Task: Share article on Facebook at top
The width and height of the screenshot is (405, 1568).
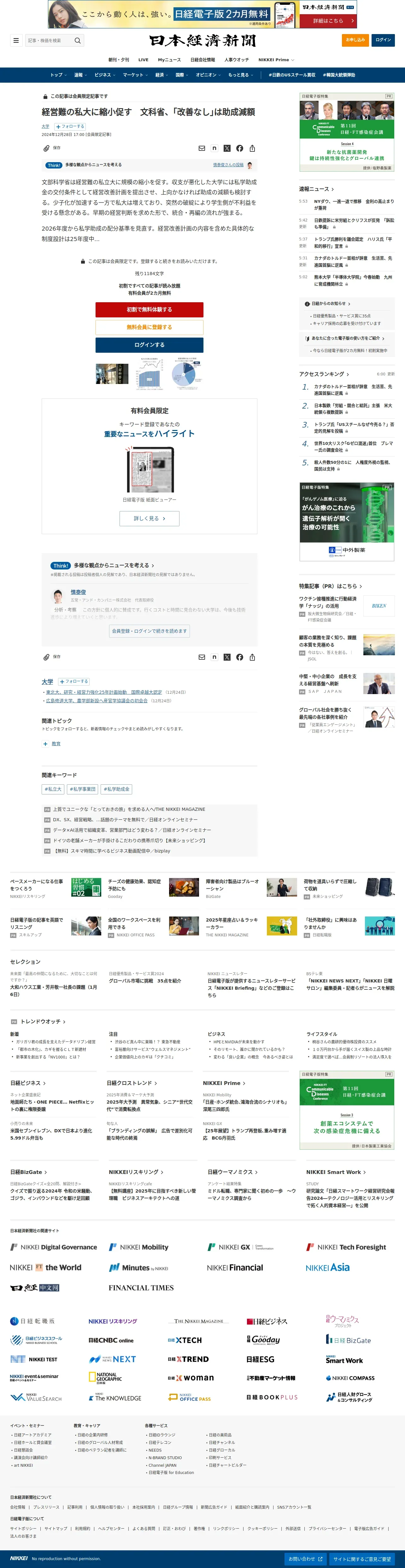Action: [240, 148]
